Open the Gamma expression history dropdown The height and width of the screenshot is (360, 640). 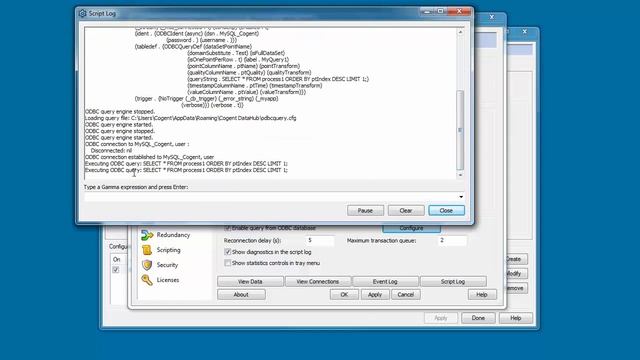461,197
